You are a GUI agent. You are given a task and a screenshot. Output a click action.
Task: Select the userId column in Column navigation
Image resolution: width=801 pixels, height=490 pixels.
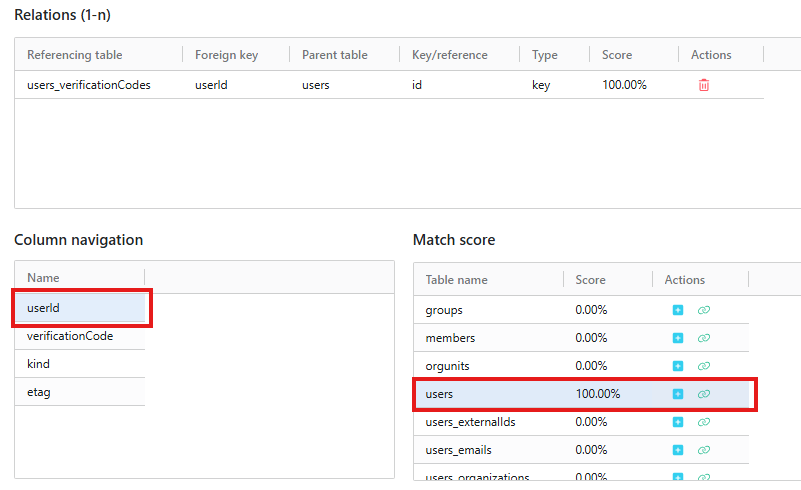pos(80,308)
